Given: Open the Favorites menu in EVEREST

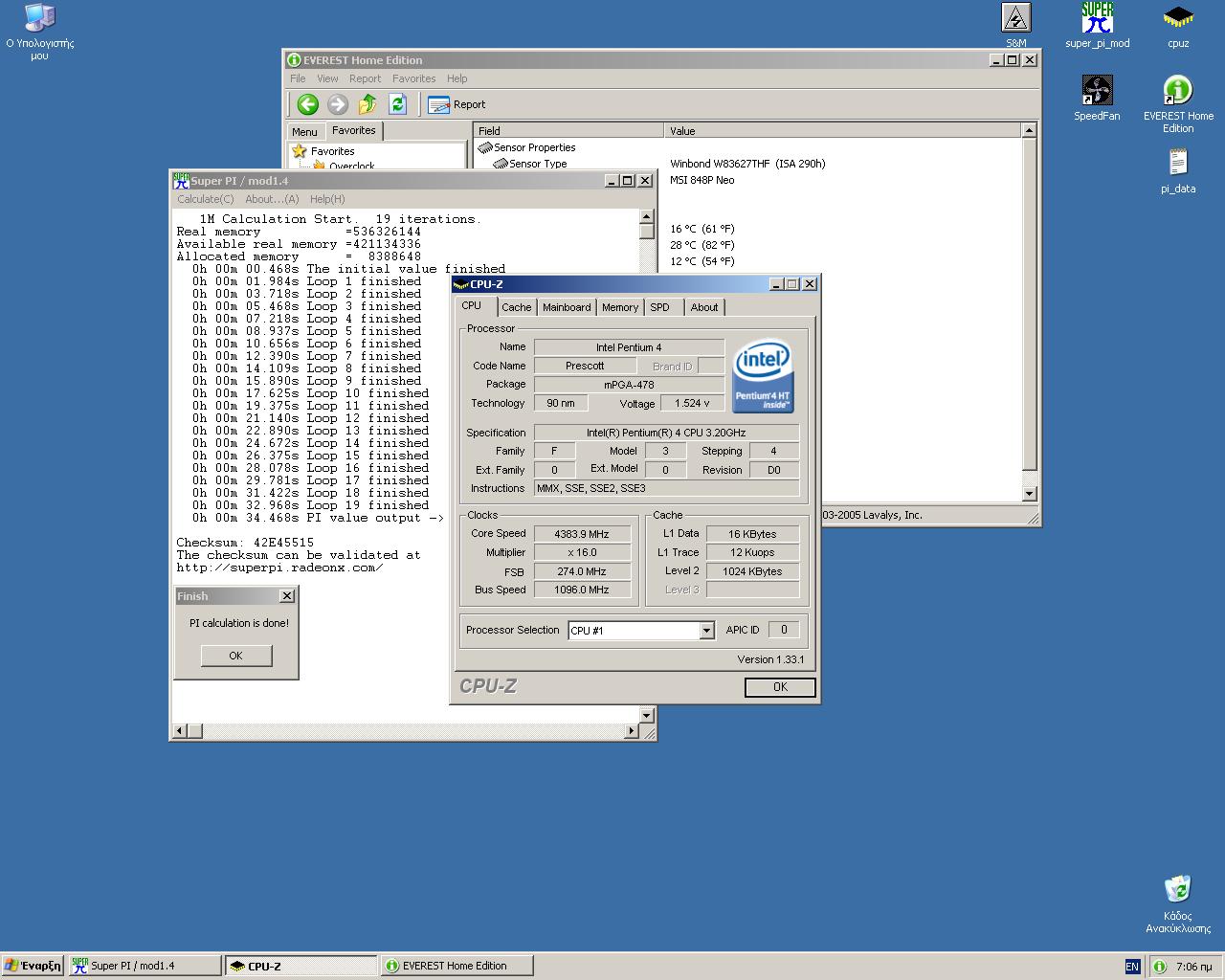Looking at the screenshot, I should 413,78.
